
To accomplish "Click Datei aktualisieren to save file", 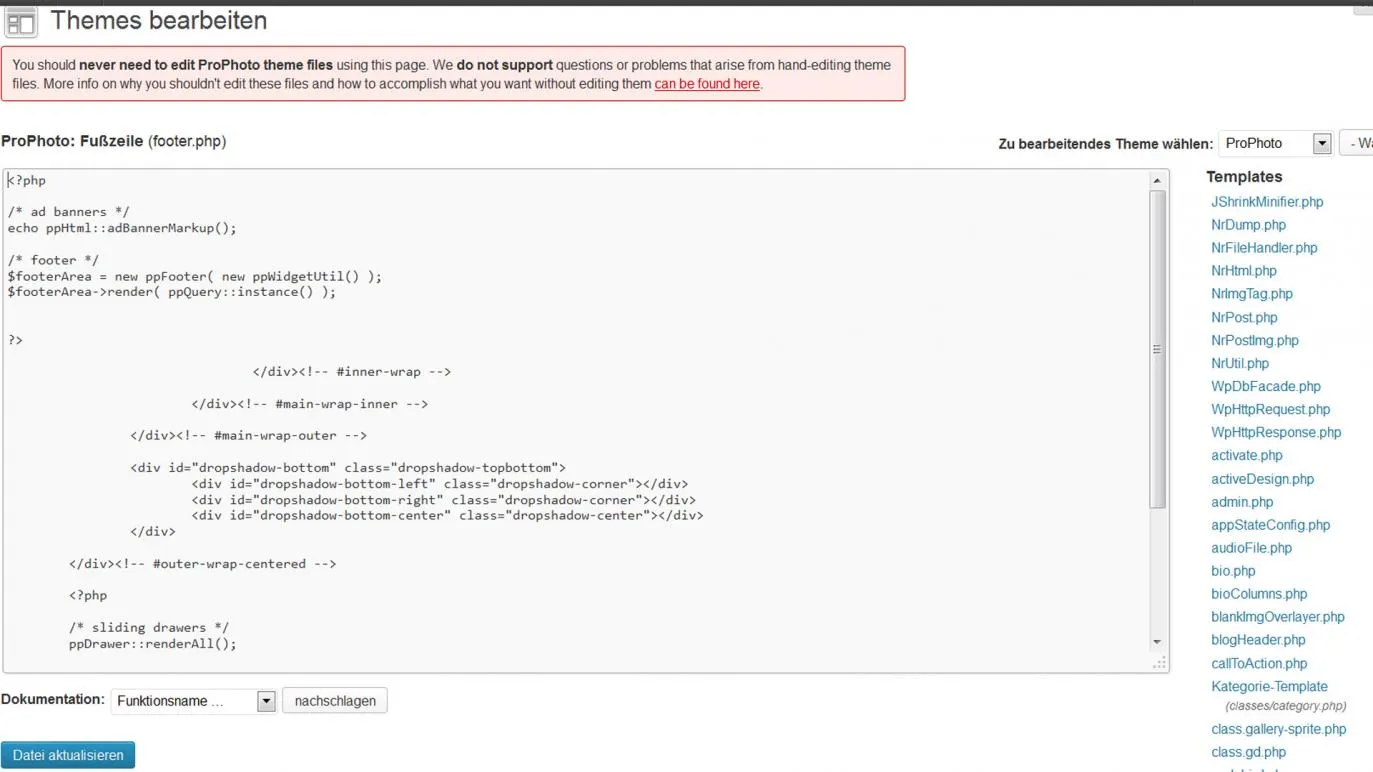I will click(x=68, y=755).
